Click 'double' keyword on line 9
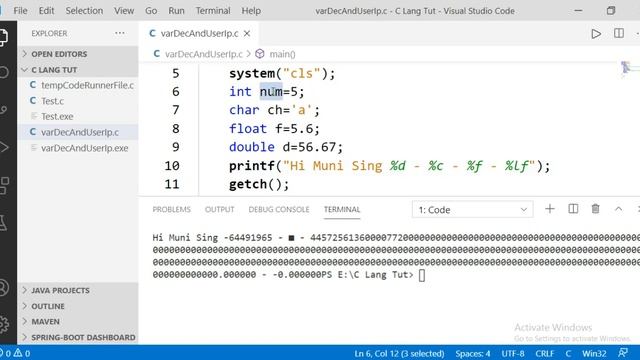Viewport: 640px width, 360px height. (x=252, y=147)
